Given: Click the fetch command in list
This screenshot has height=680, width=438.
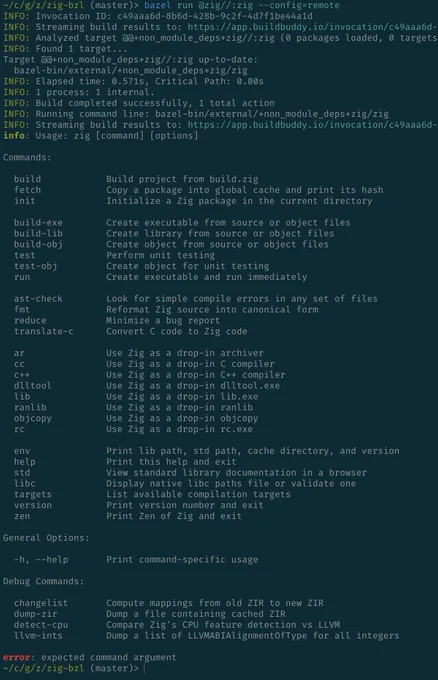Looking at the screenshot, I should pyautogui.click(x=27, y=190).
